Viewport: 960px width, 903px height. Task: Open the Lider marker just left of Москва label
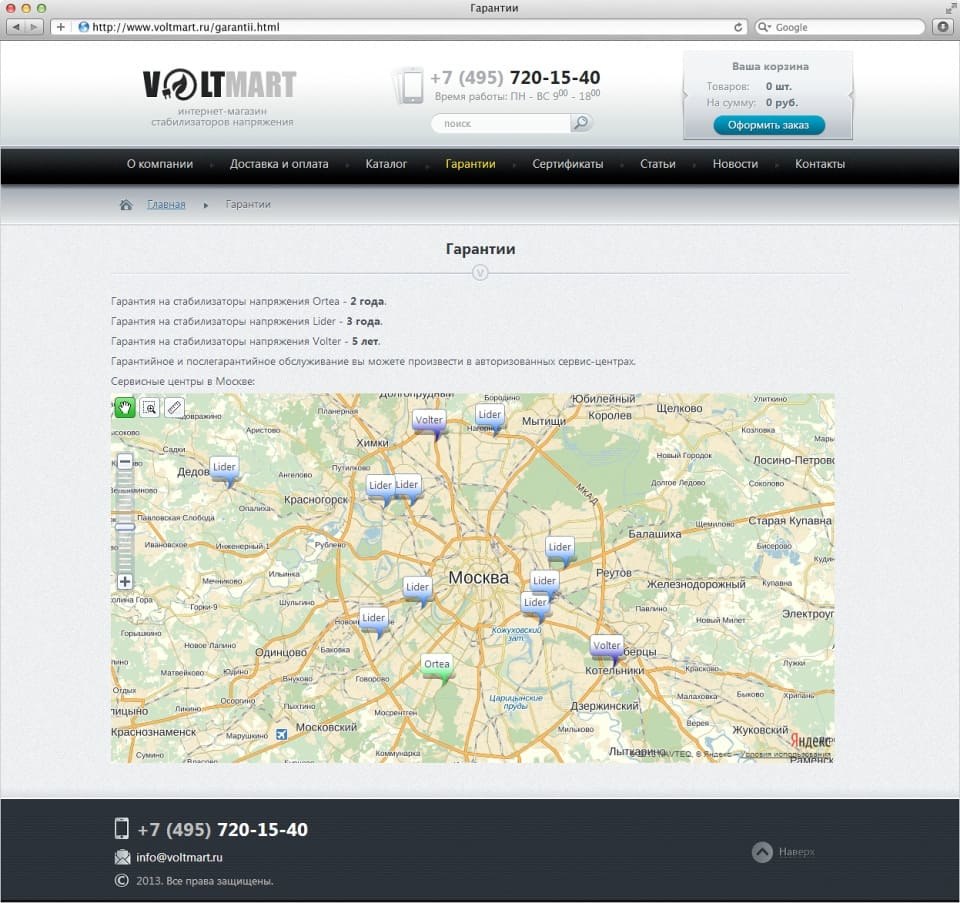[x=418, y=590]
